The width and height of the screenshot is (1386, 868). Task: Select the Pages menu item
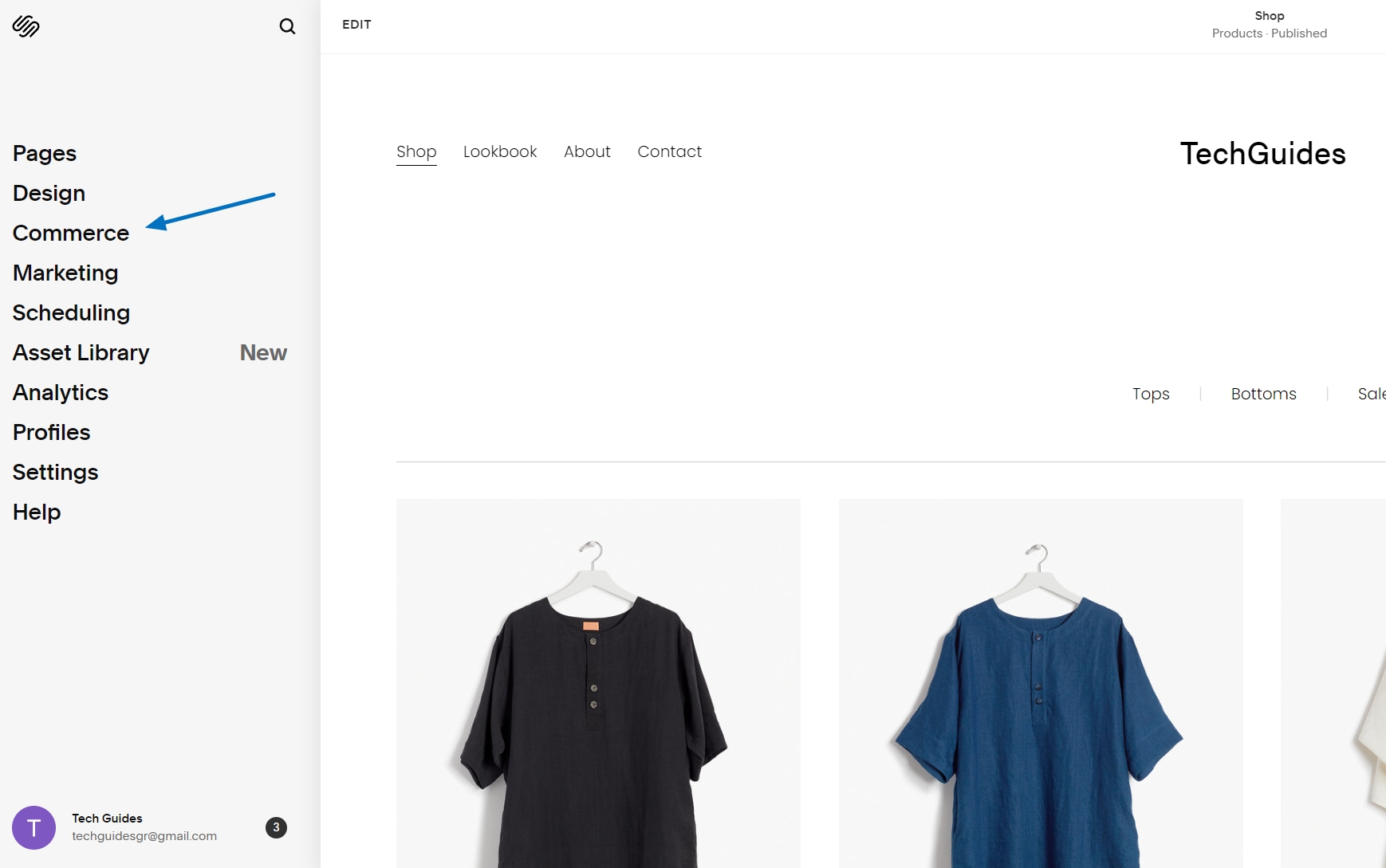click(x=45, y=153)
